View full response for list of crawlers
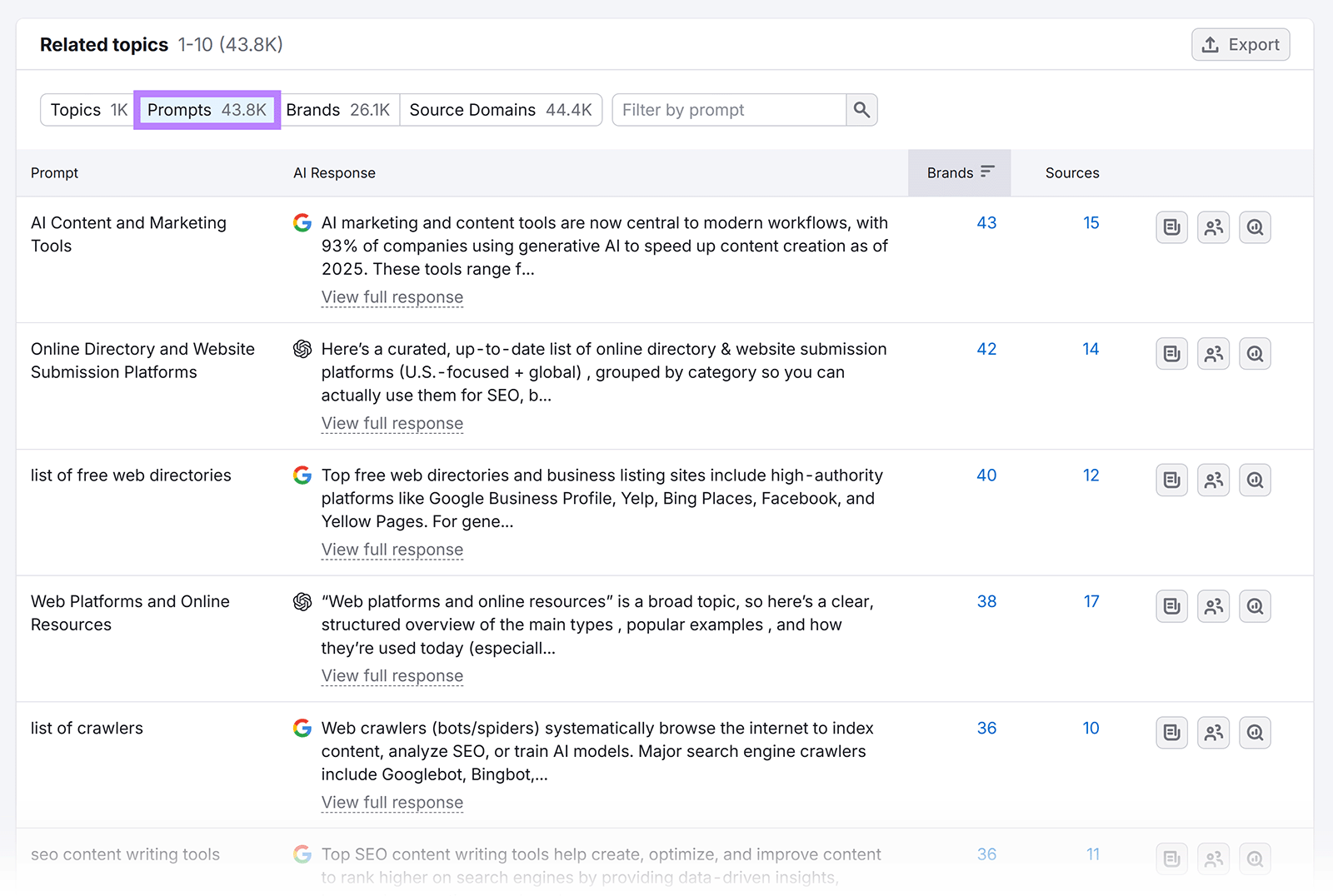 [392, 803]
